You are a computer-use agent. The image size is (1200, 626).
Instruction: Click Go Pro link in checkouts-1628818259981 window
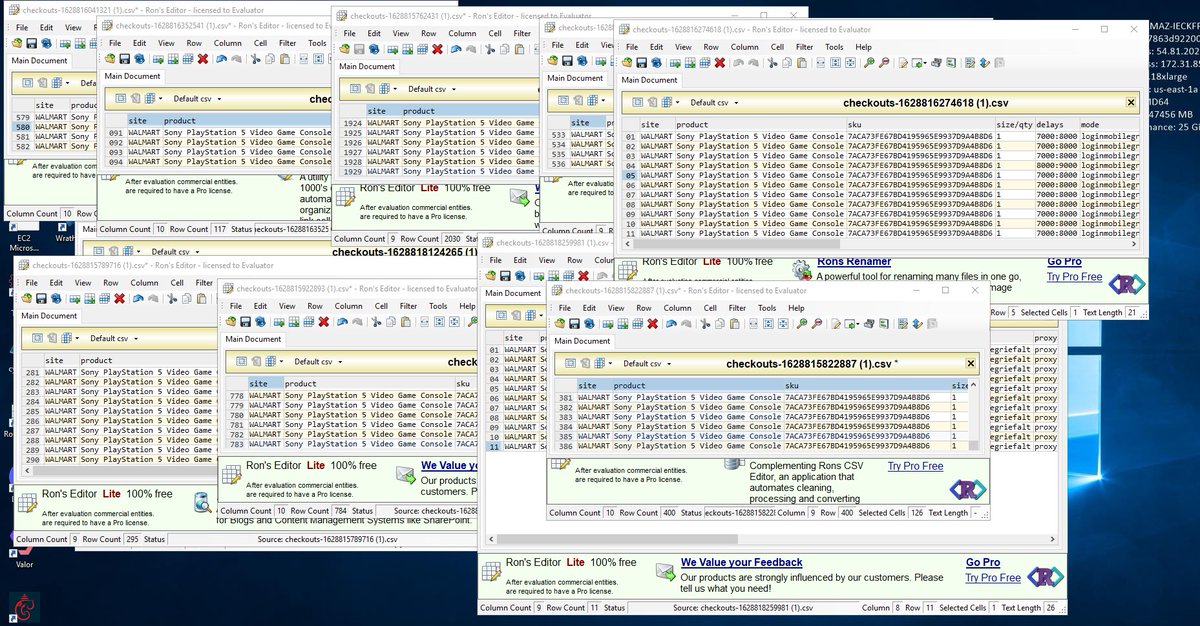pyautogui.click(x=982, y=562)
